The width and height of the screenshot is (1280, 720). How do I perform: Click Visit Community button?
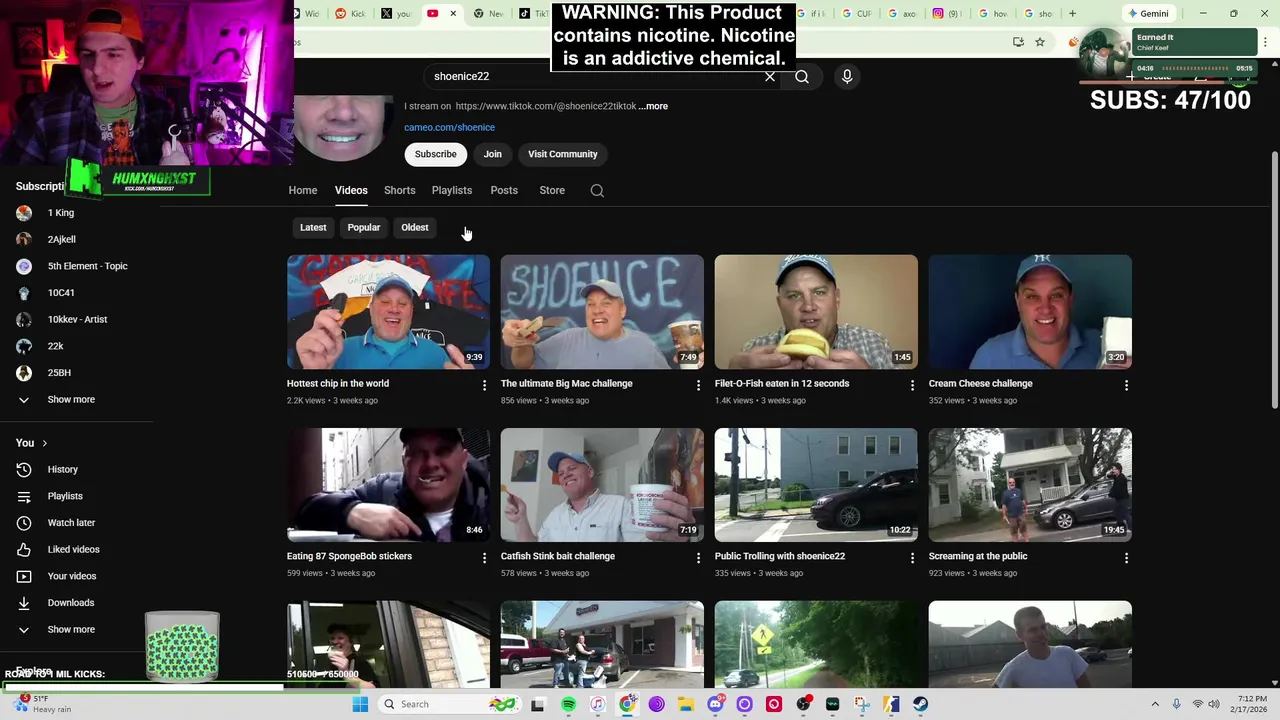[563, 154]
